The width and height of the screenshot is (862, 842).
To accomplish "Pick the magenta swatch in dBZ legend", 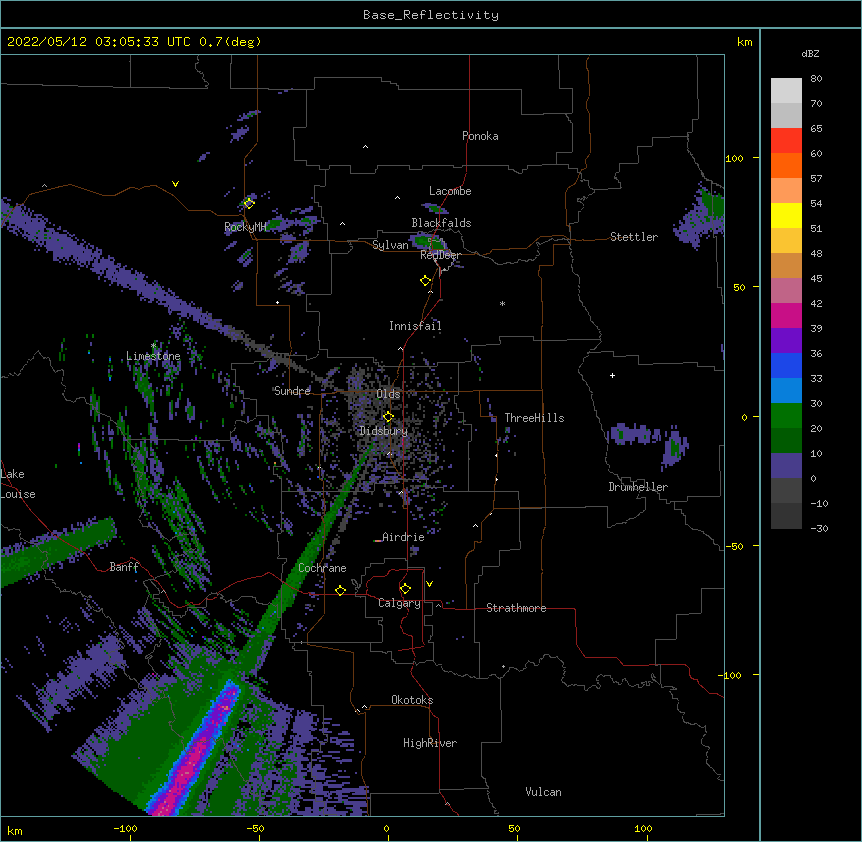I will tap(786, 315).
